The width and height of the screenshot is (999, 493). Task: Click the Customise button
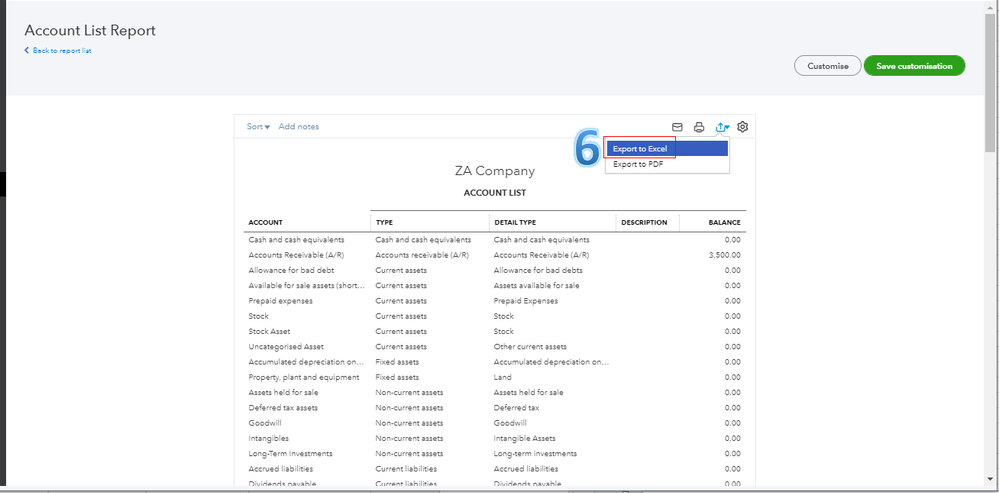tap(827, 66)
